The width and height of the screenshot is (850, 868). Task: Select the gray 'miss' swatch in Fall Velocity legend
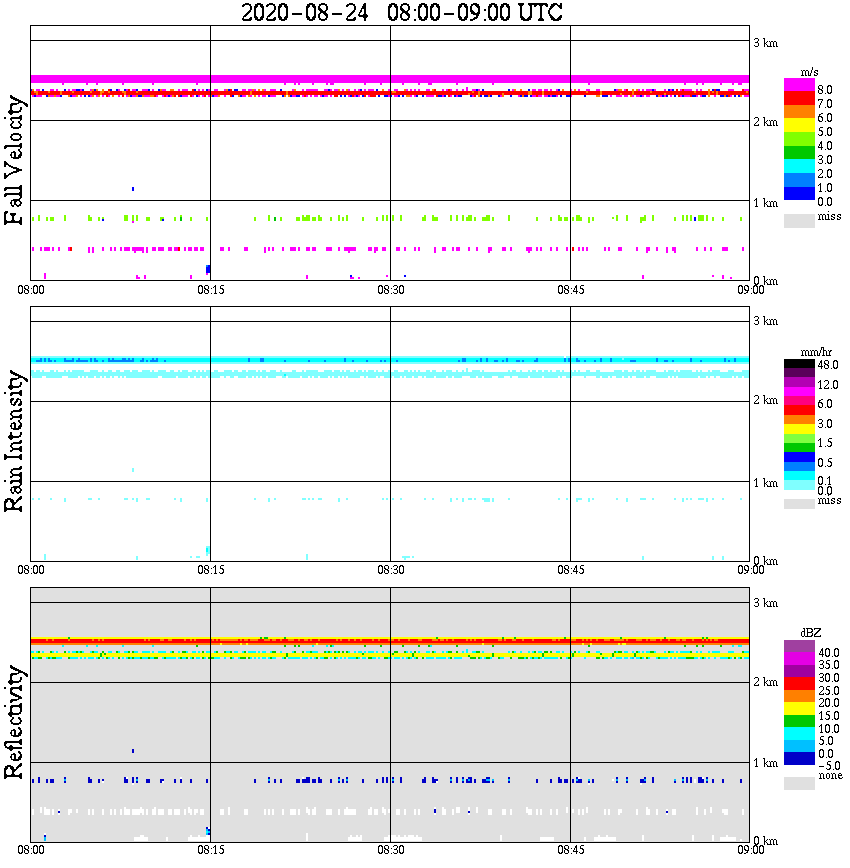(x=799, y=221)
